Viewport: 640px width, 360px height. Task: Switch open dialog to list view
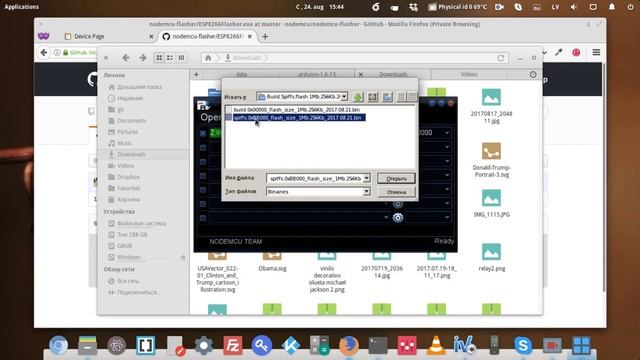402,97
